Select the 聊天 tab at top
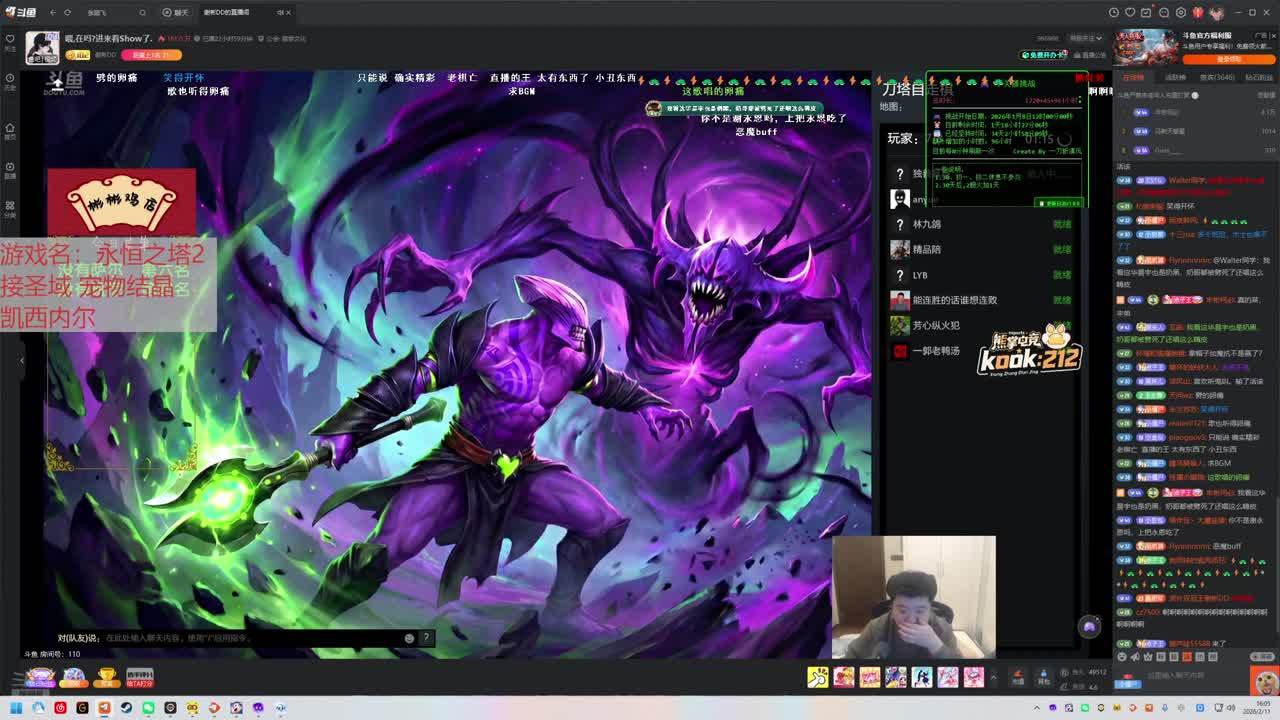The image size is (1280, 720). tap(175, 12)
